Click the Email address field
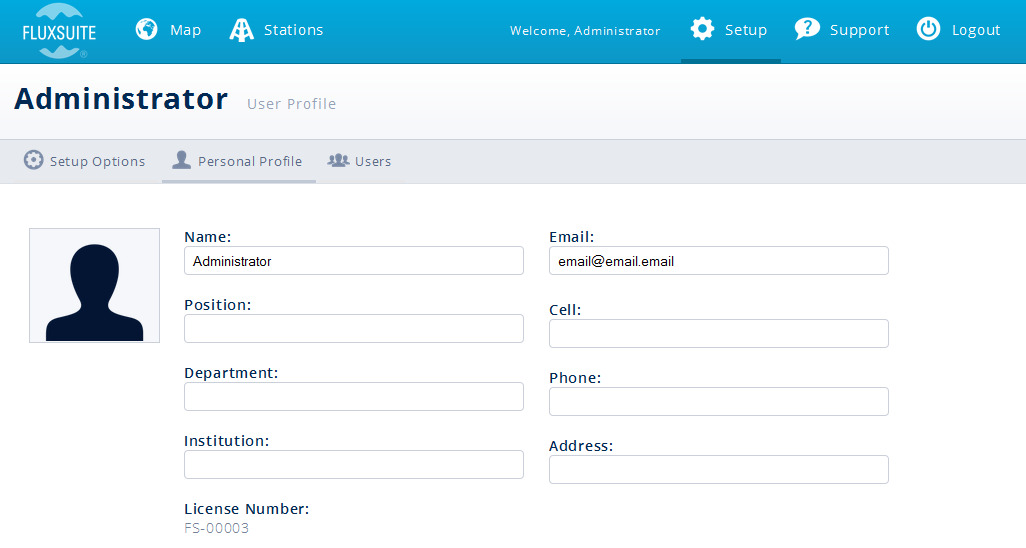The height and width of the screenshot is (548, 1026). [718, 261]
